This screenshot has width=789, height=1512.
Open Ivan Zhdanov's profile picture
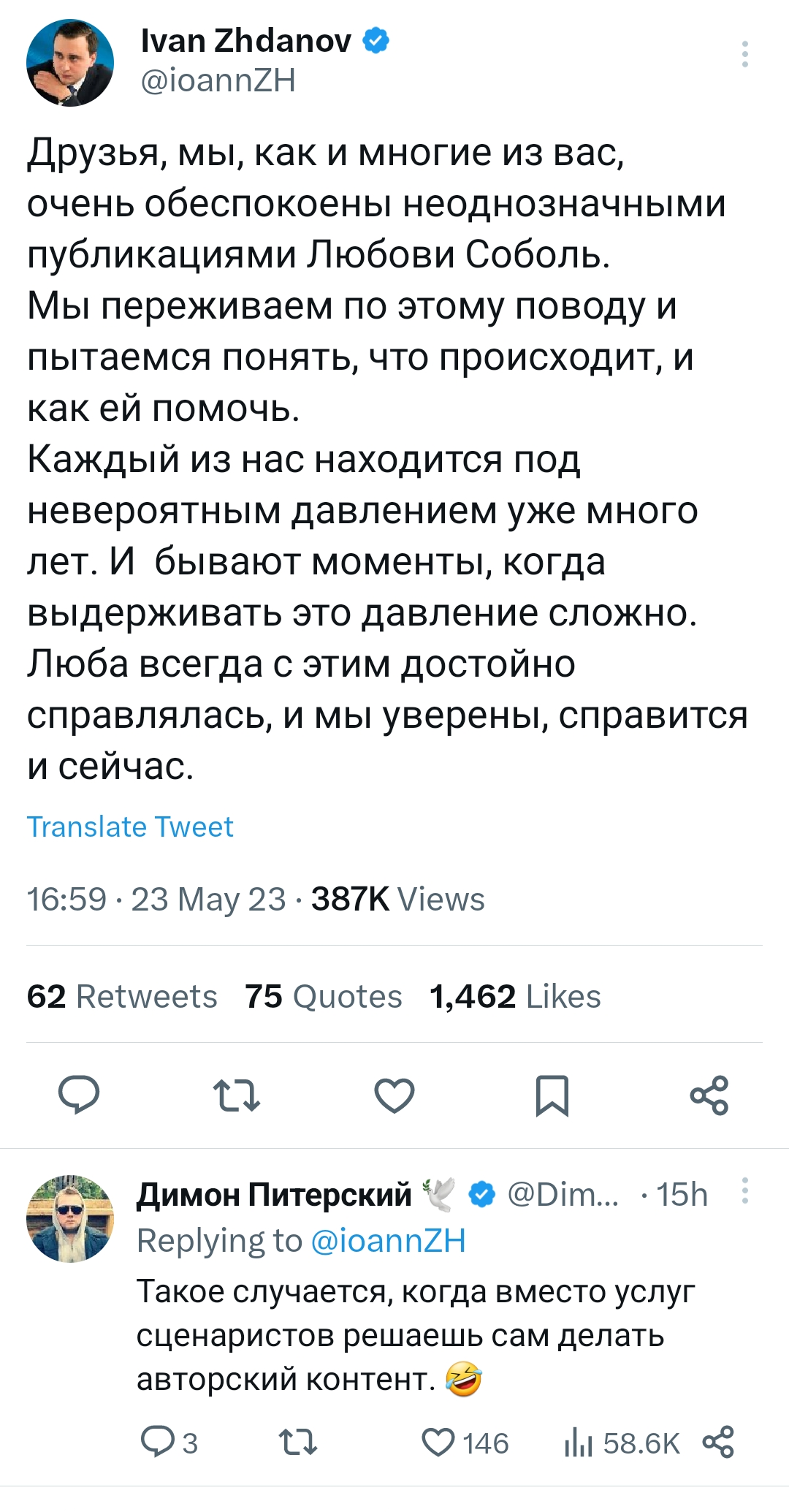70,63
